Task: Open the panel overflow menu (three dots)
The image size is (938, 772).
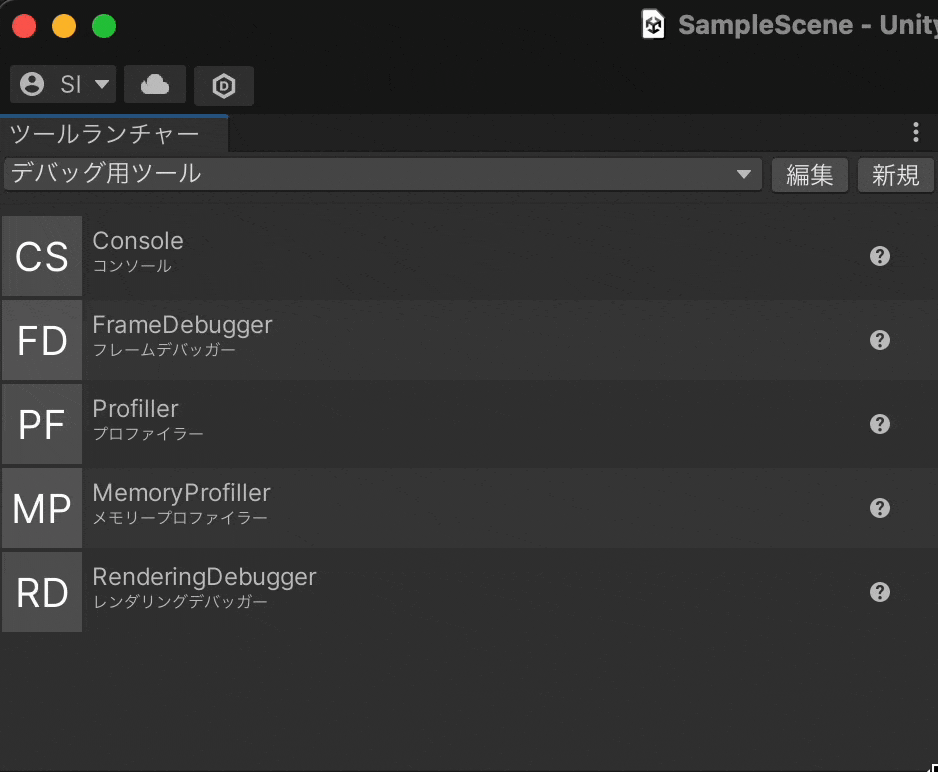Action: point(917,131)
